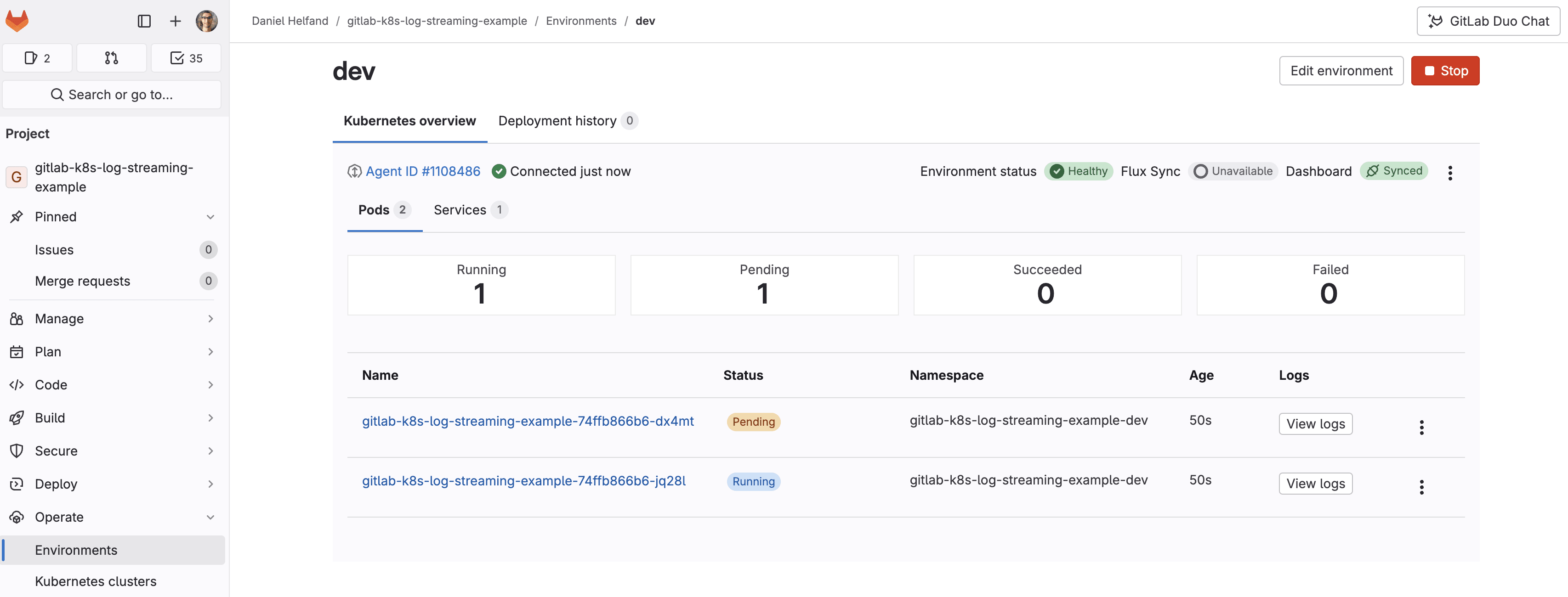
Task: Click the Age column header
Action: click(x=1201, y=376)
